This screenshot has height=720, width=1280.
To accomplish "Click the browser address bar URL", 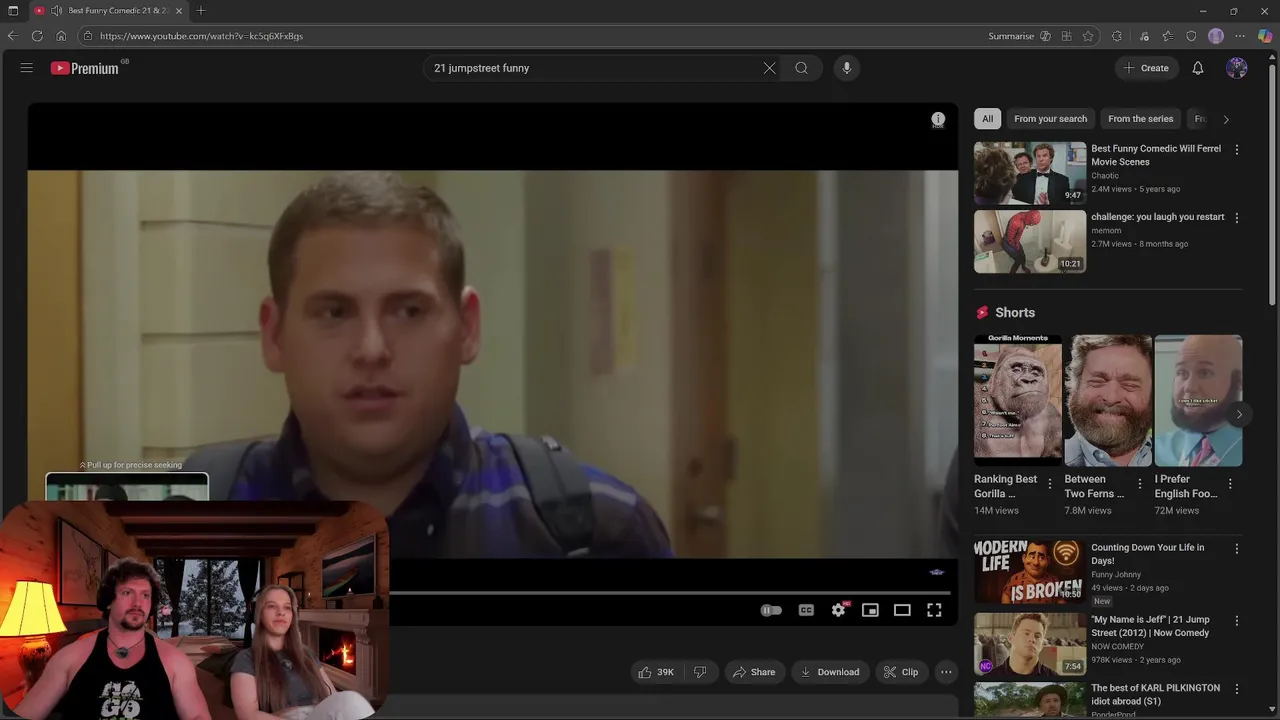I will pyautogui.click(x=201, y=36).
